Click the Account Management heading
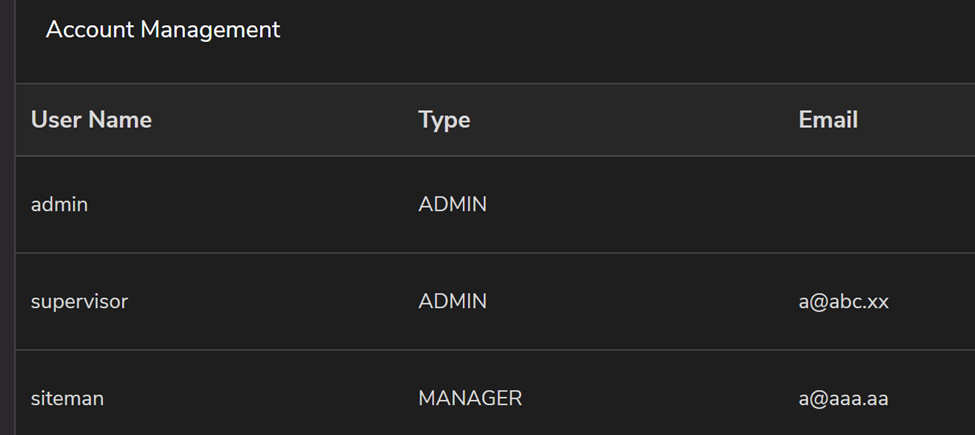Image resolution: width=975 pixels, height=435 pixels. pyautogui.click(x=163, y=29)
